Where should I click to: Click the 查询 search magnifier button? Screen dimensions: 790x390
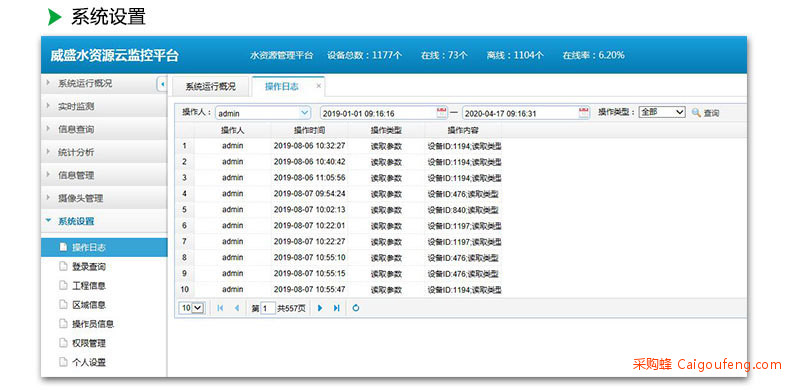[705, 113]
